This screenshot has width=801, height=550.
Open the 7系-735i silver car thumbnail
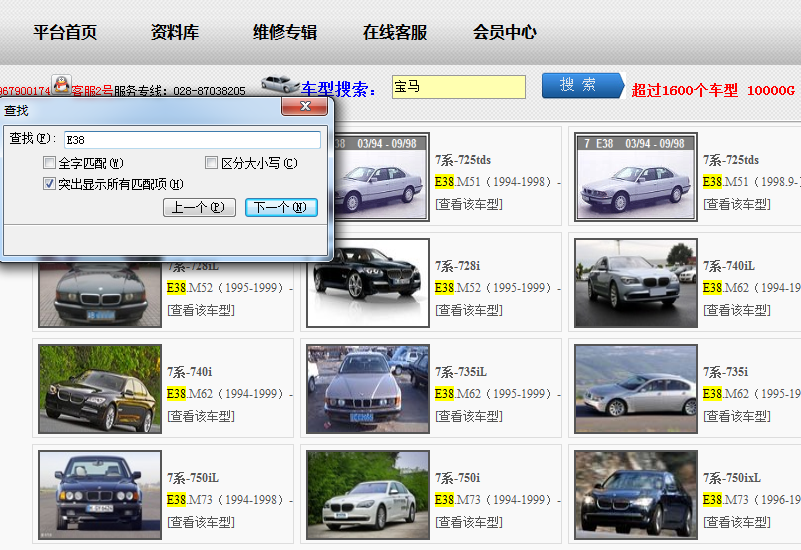coord(636,389)
